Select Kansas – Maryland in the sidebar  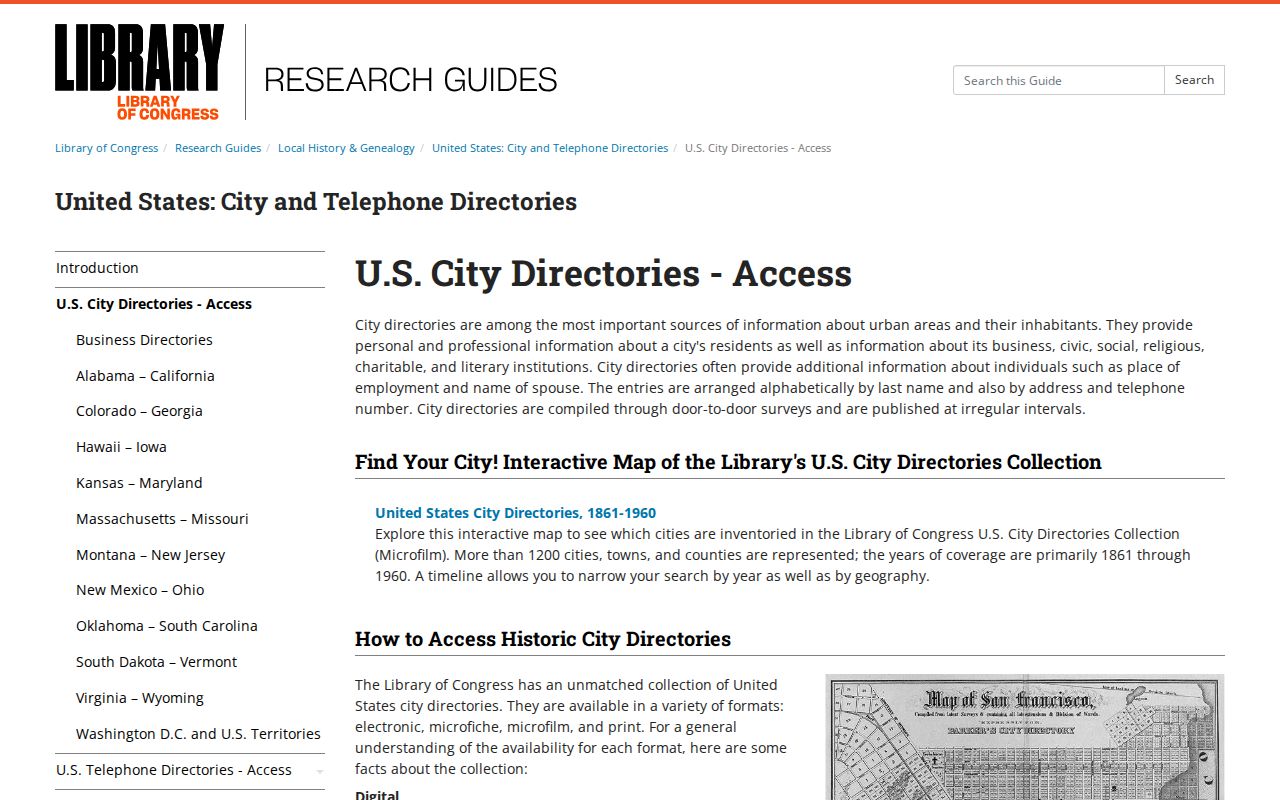(x=139, y=483)
